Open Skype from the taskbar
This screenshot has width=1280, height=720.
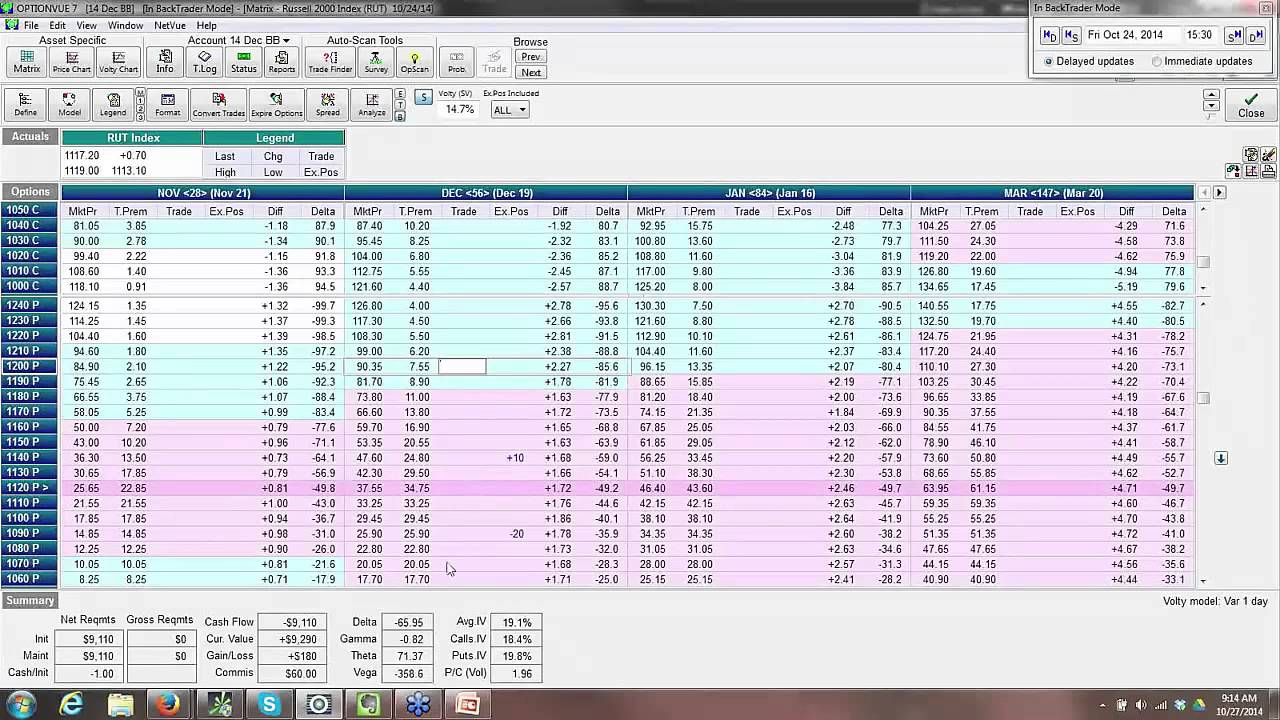(268, 705)
